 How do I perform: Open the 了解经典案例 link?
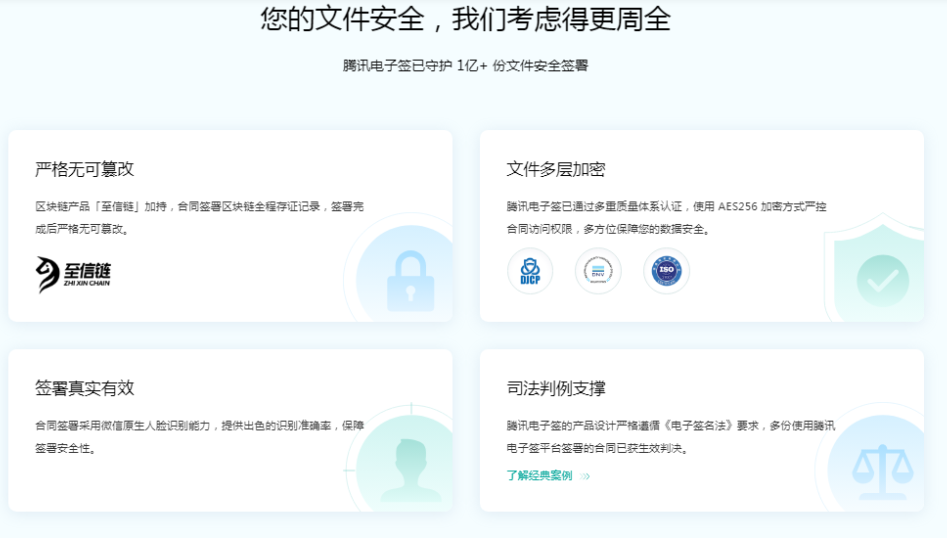(539, 476)
